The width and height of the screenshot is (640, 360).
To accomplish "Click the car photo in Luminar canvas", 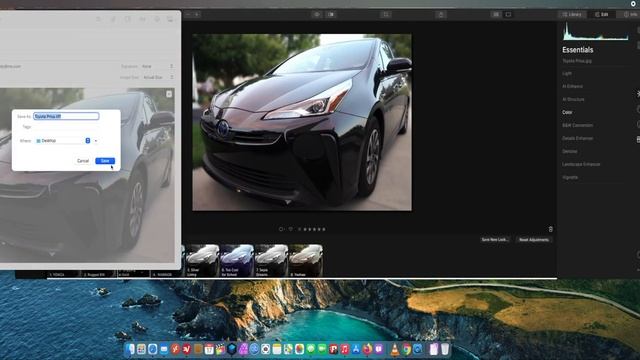I will click(302, 122).
